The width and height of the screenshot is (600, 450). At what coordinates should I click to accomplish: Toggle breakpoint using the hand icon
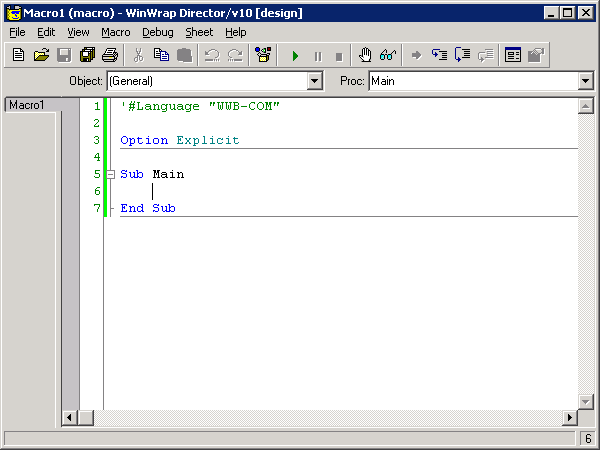click(x=365, y=55)
